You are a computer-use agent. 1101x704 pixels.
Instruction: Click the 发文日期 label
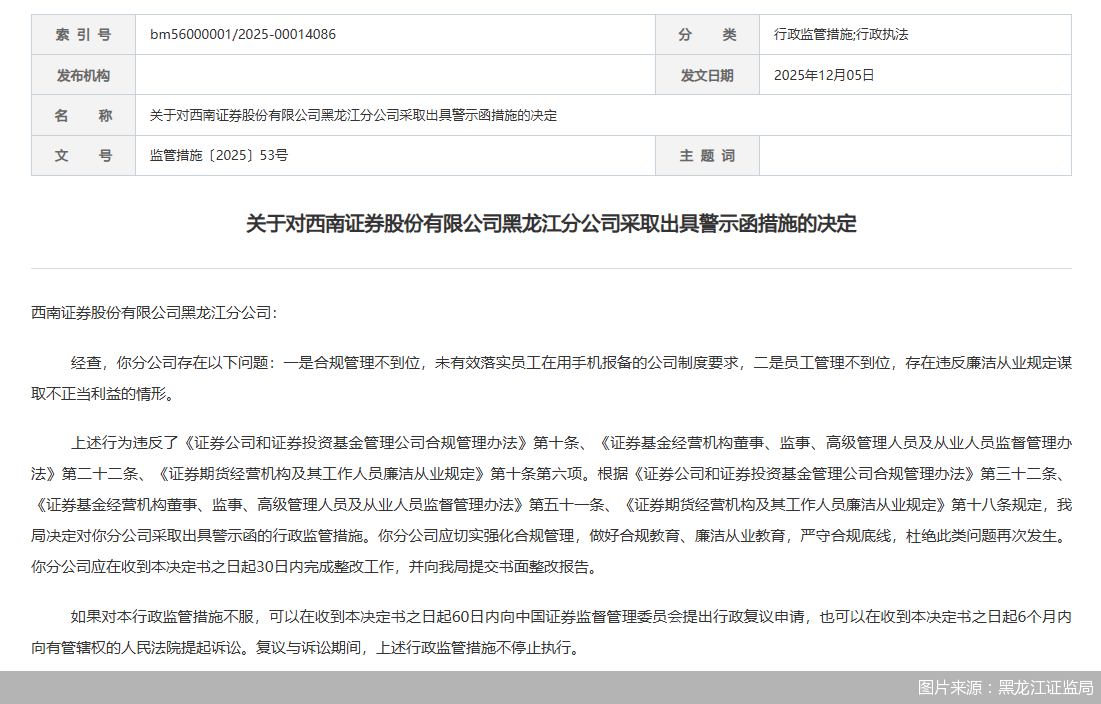point(708,74)
